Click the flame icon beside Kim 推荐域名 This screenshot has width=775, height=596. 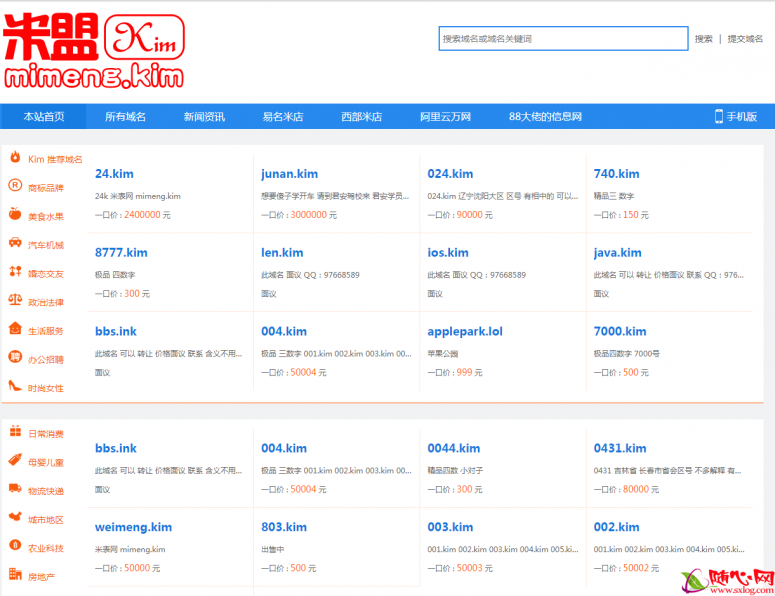coord(15,157)
